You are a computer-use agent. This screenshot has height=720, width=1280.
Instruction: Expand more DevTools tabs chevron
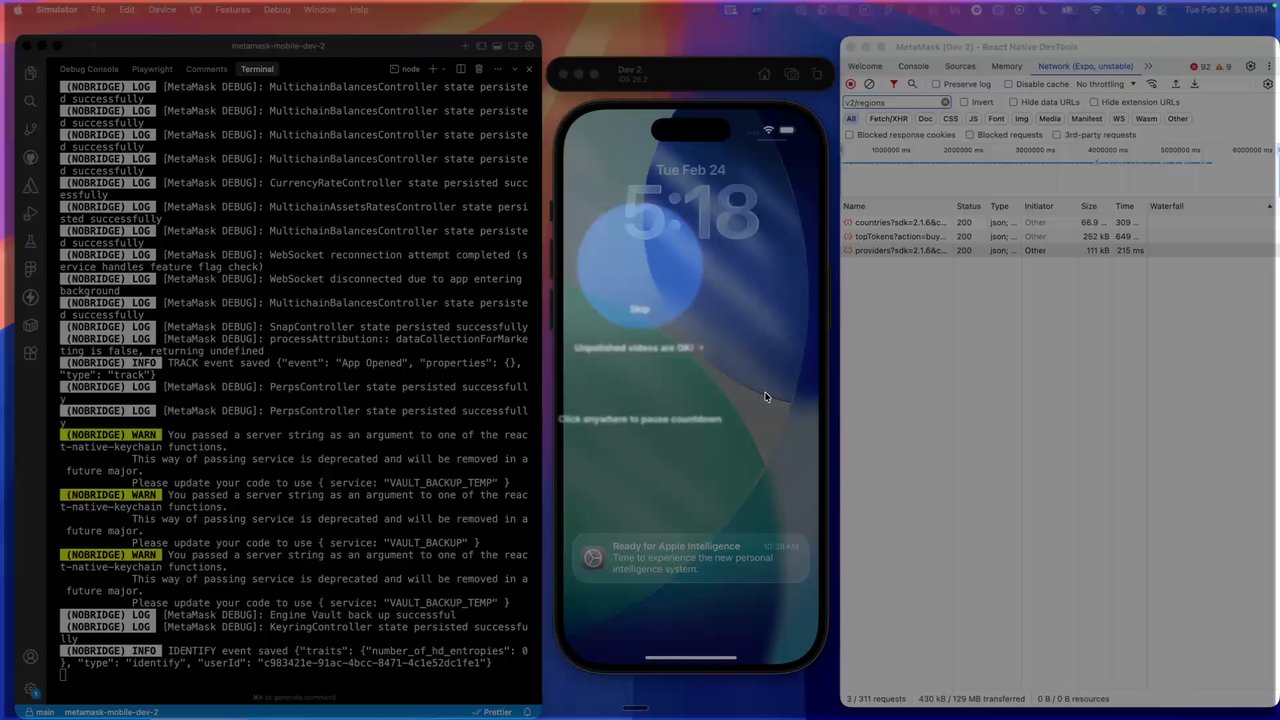click(x=1148, y=66)
